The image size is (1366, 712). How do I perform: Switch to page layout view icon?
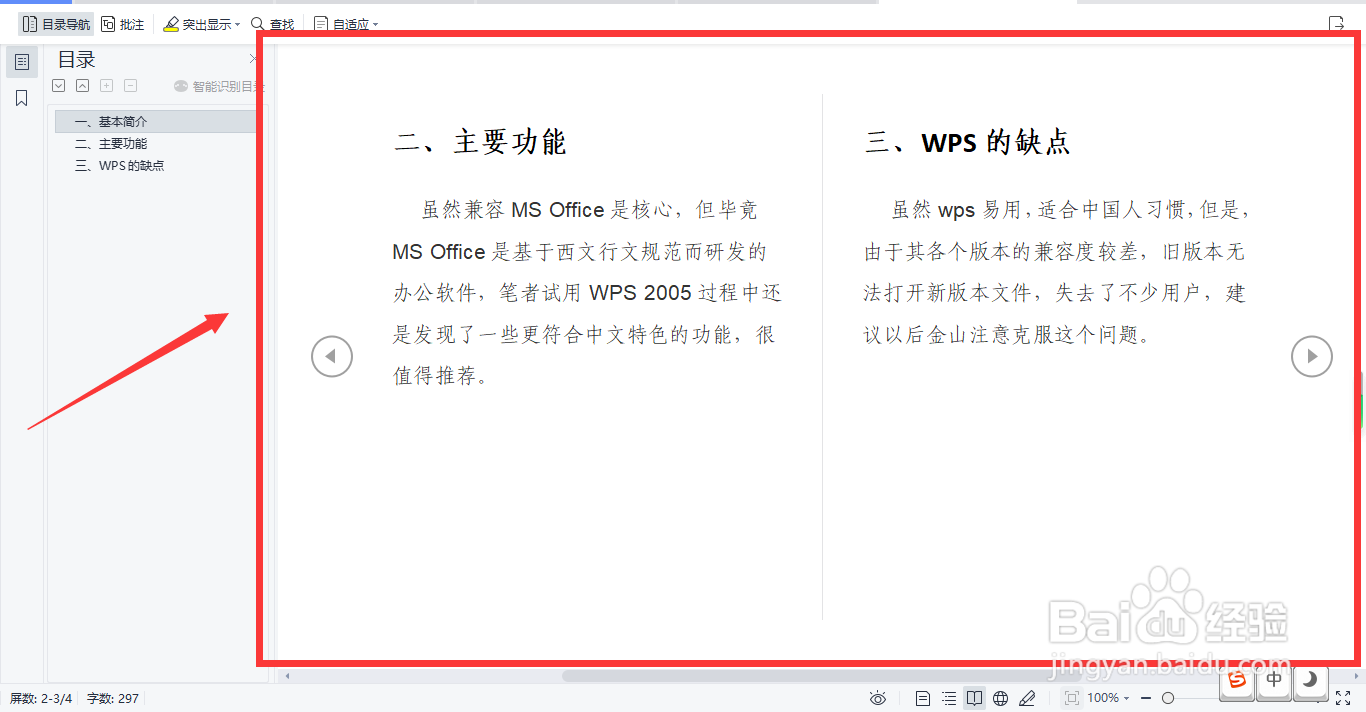[x=923, y=698]
